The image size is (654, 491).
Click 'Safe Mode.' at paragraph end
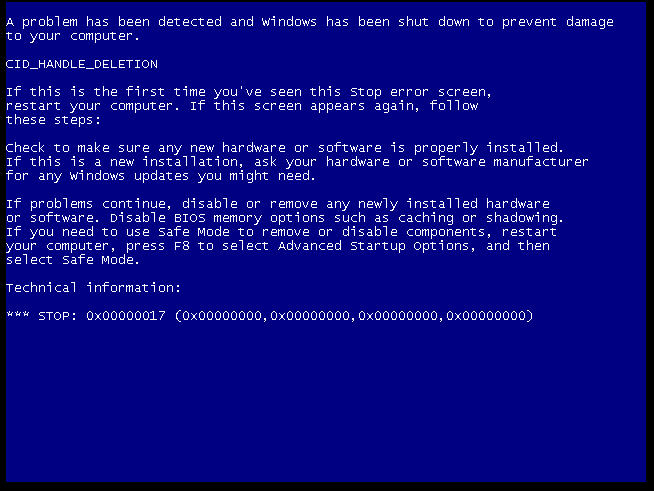pos(101,260)
